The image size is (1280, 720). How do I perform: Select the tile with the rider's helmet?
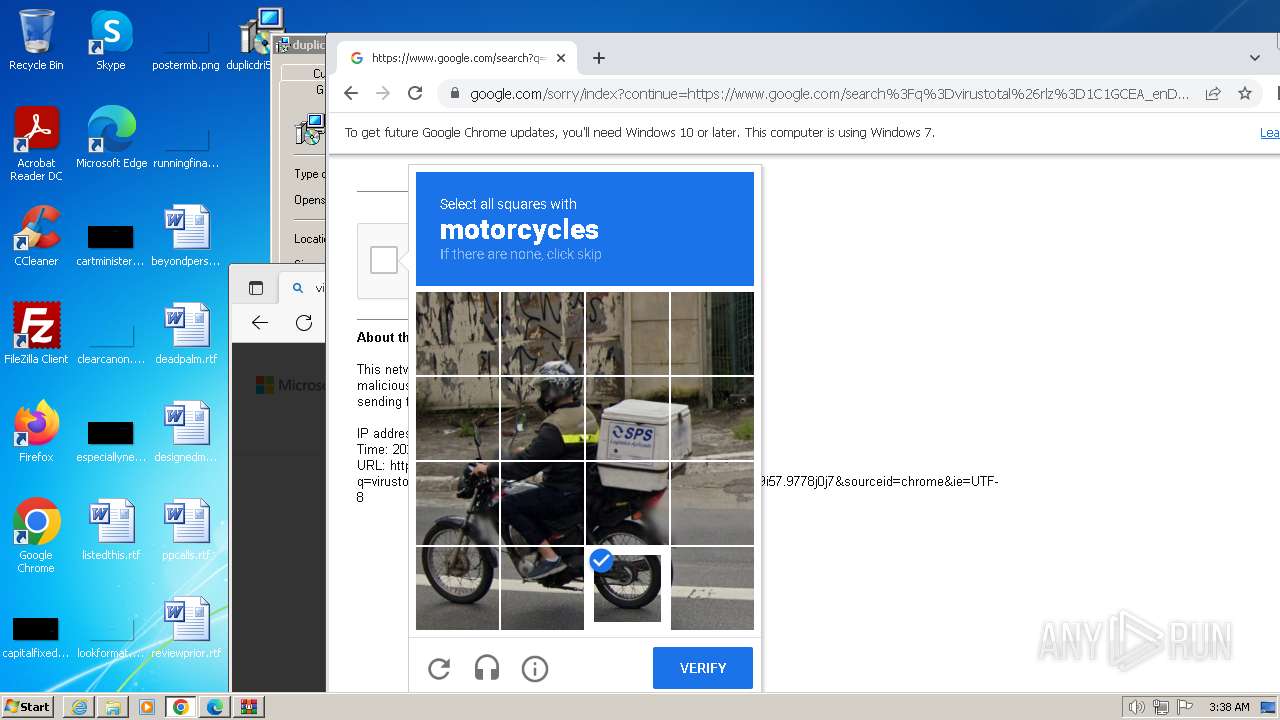(542, 418)
